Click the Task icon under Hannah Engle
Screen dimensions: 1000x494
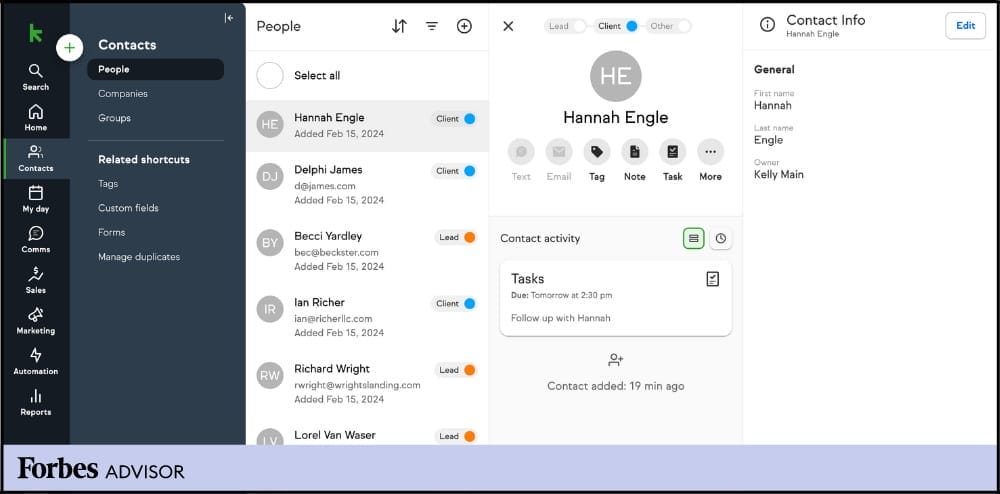point(673,152)
